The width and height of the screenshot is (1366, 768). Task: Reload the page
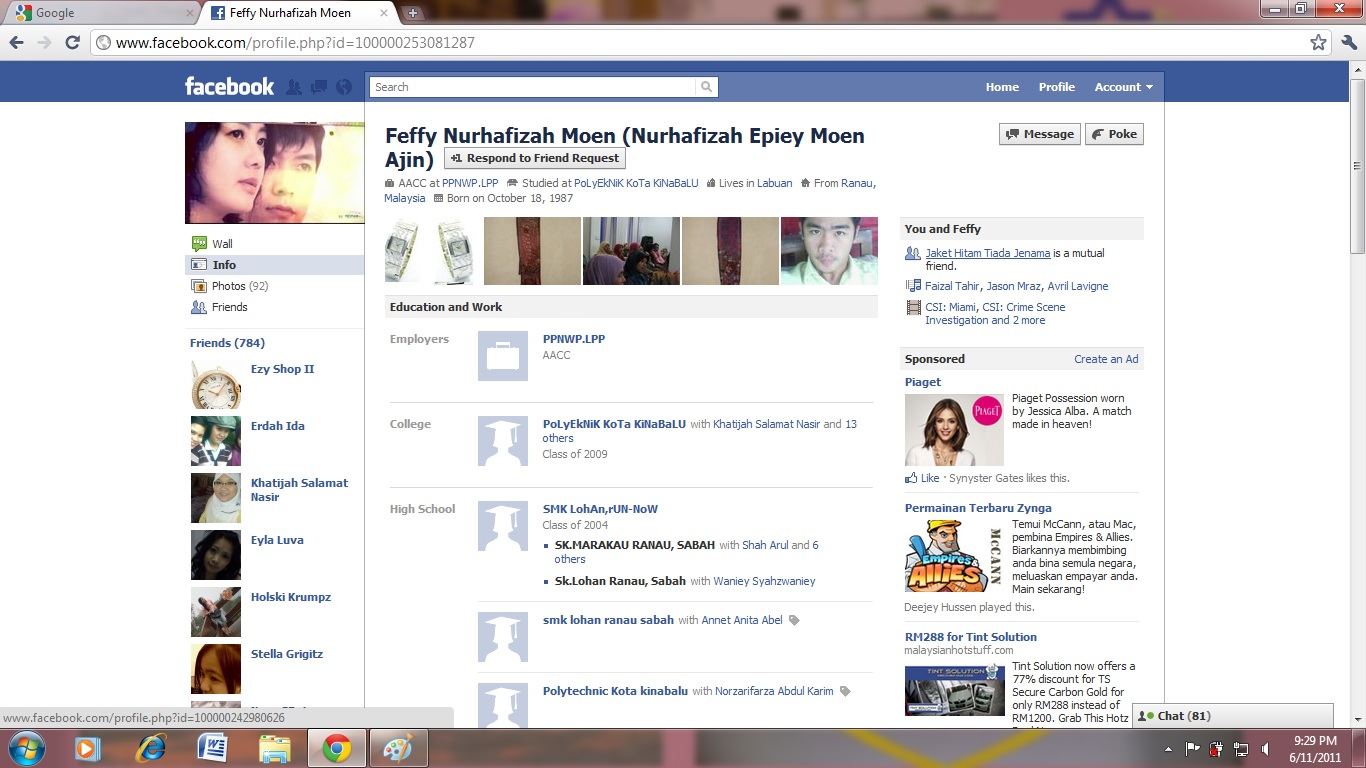click(72, 42)
